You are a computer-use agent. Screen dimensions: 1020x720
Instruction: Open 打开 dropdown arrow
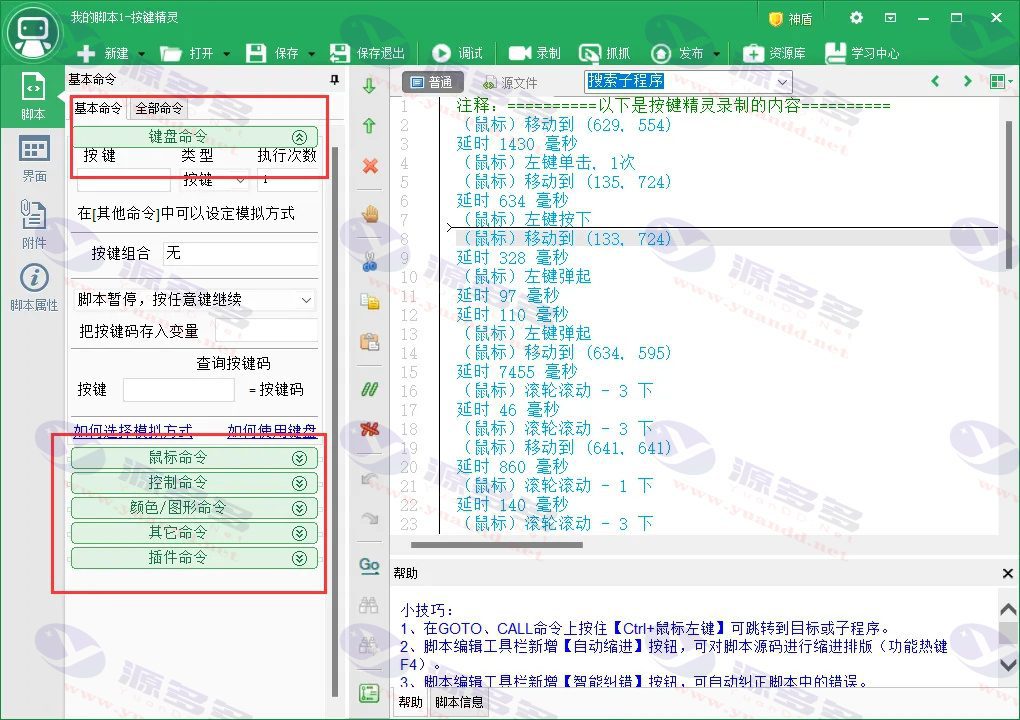[226, 54]
